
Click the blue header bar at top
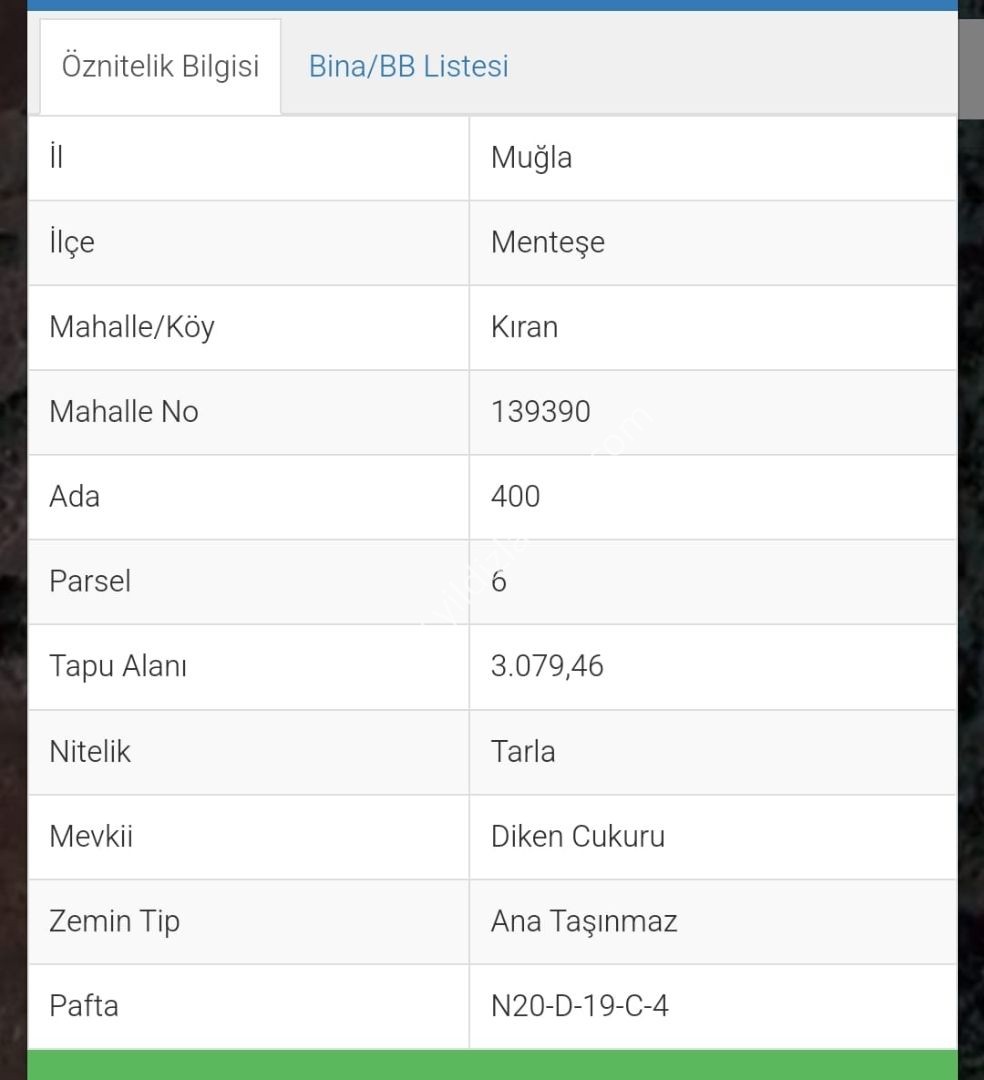(x=492, y=5)
